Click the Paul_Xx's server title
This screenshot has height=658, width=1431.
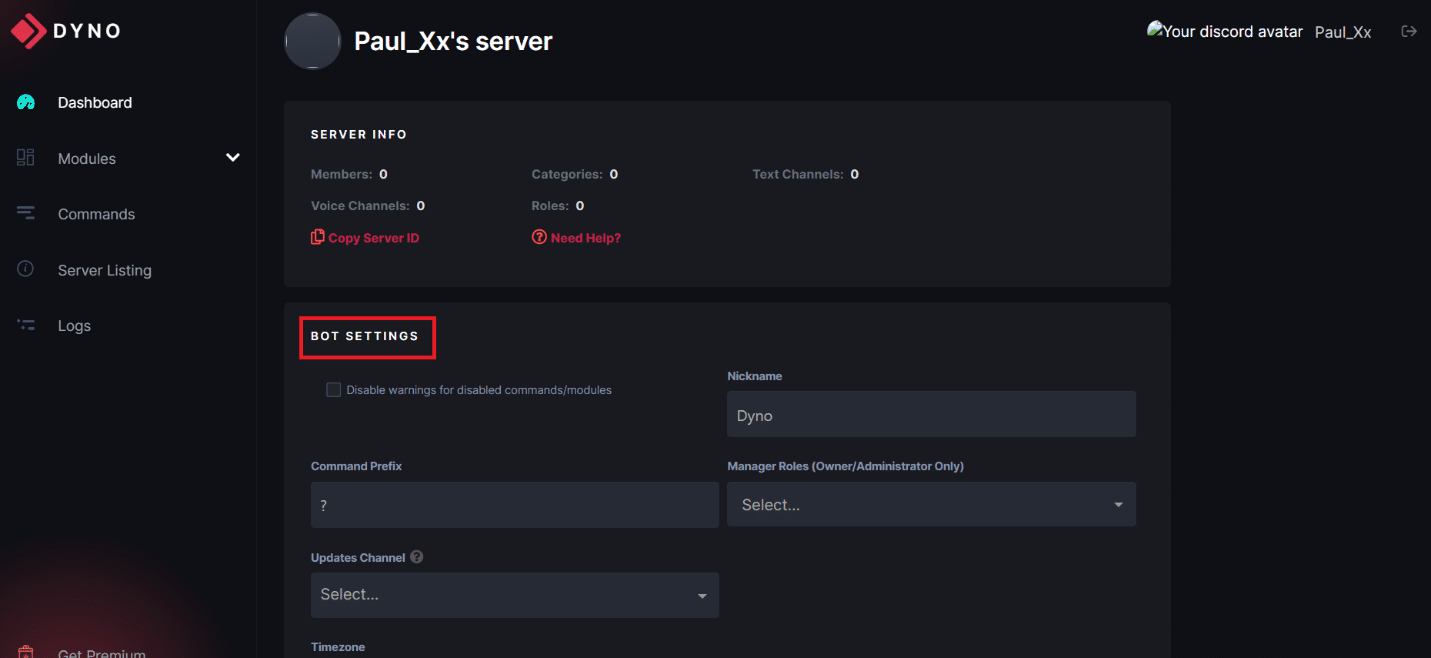click(x=453, y=41)
